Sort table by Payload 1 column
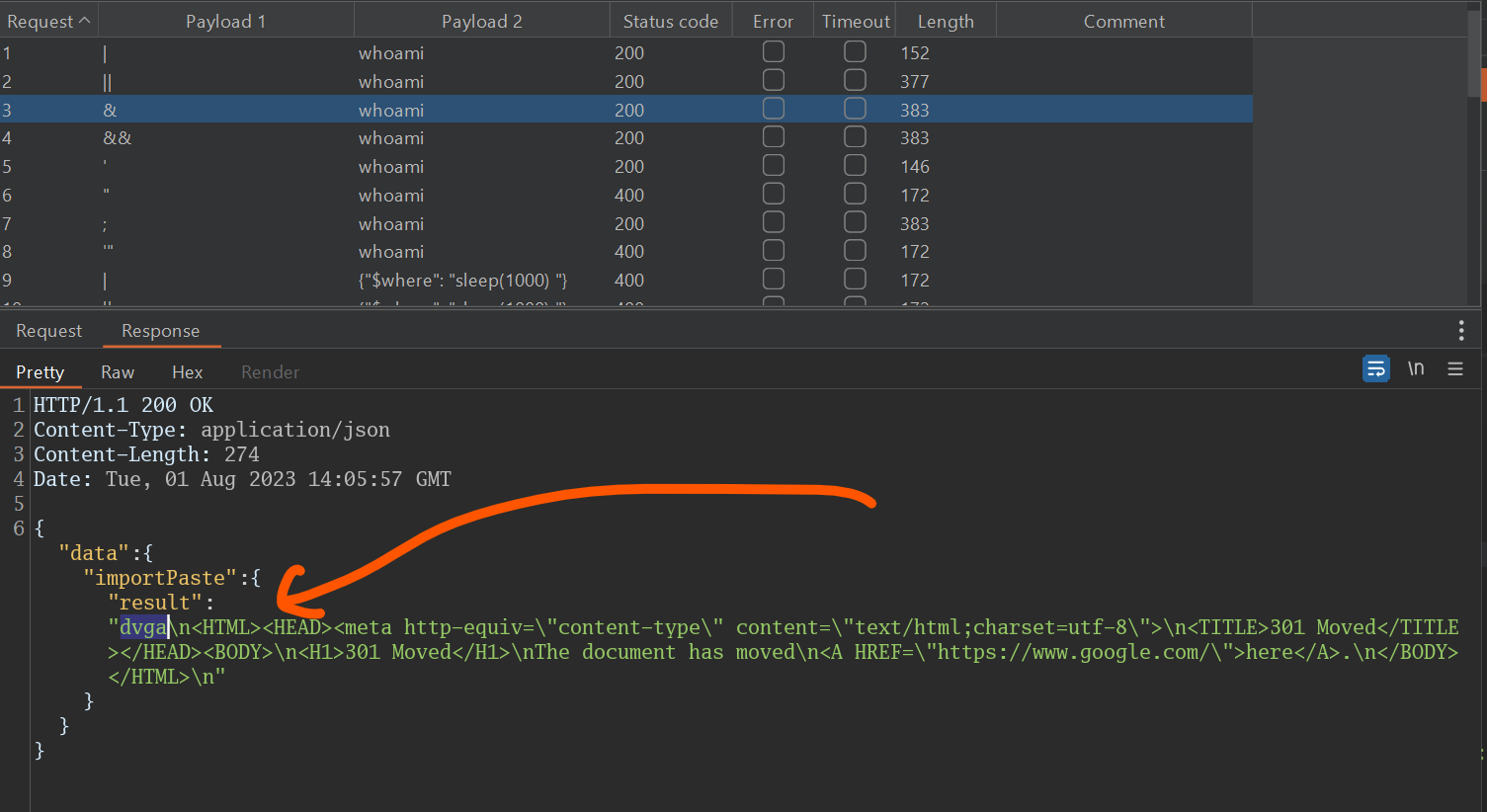 pos(226,21)
